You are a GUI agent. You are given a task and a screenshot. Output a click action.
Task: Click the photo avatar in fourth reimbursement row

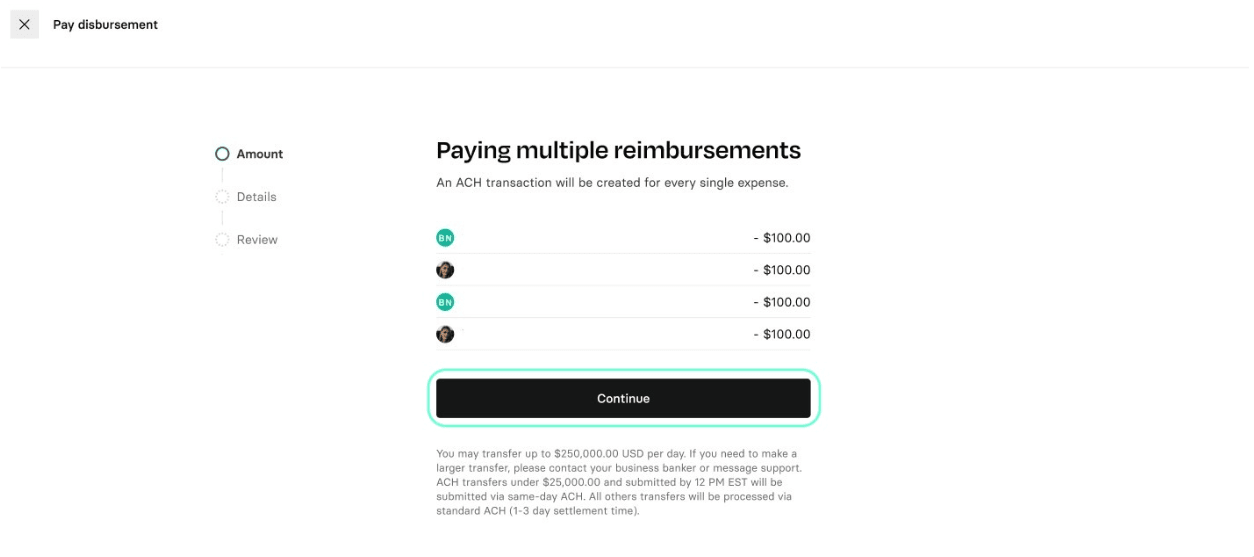tap(445, 334)
